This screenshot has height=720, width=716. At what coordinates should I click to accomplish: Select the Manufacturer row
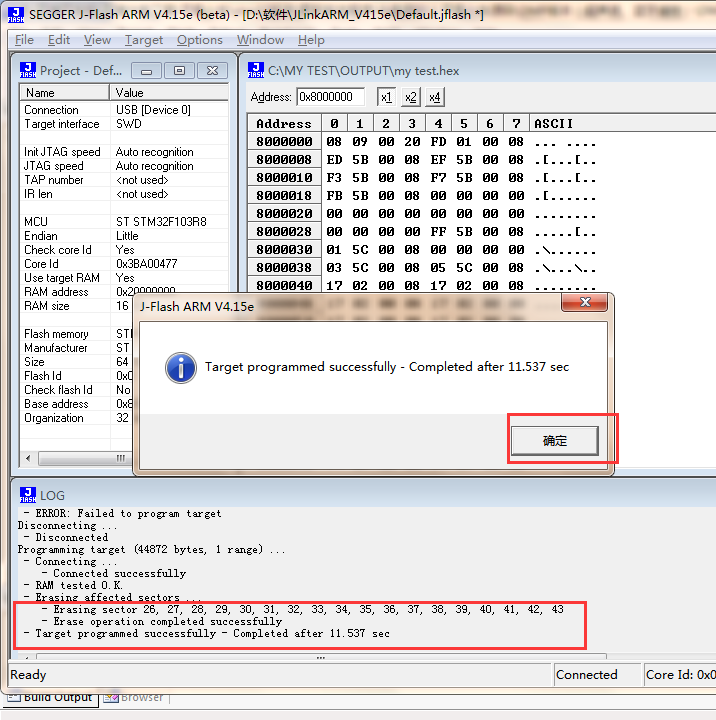[77, 348]
